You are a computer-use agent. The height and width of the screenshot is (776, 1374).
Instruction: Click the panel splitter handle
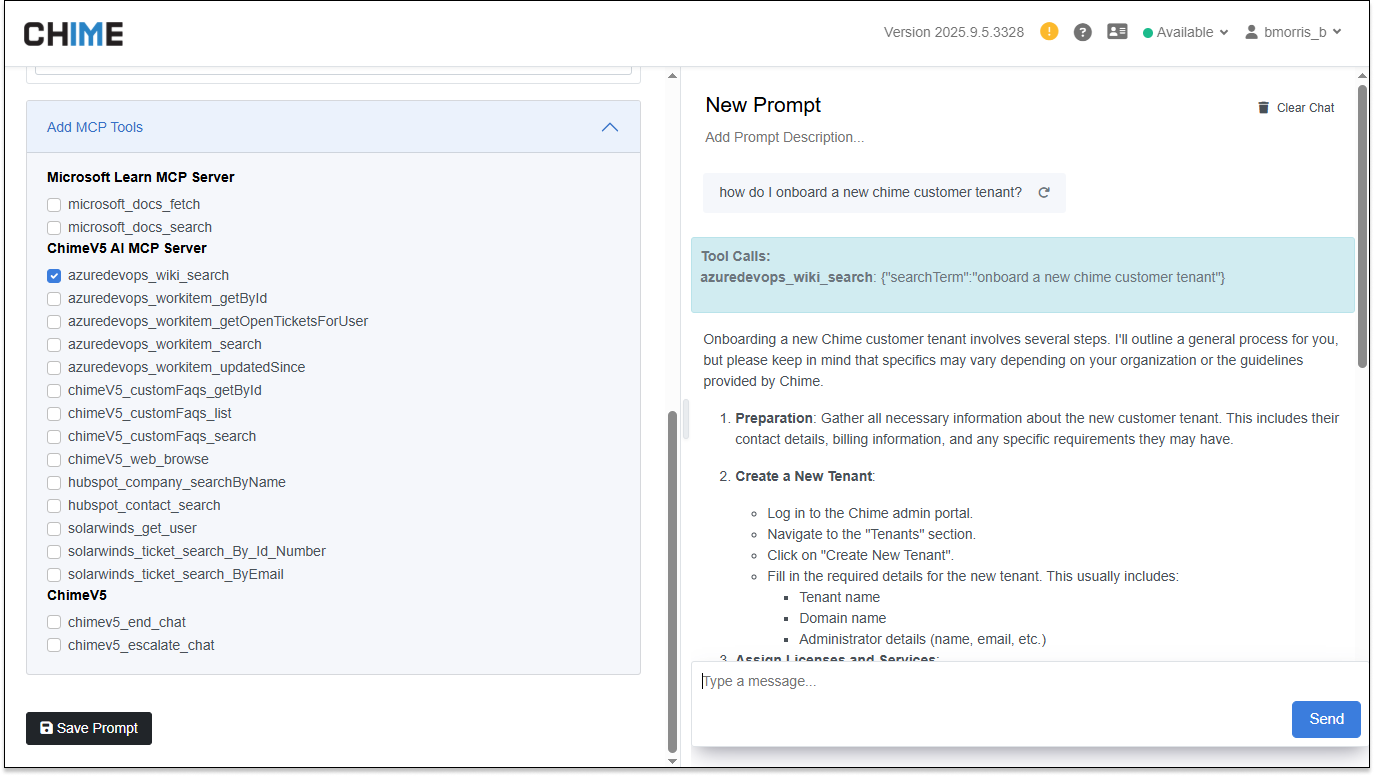tap(686, 419)
